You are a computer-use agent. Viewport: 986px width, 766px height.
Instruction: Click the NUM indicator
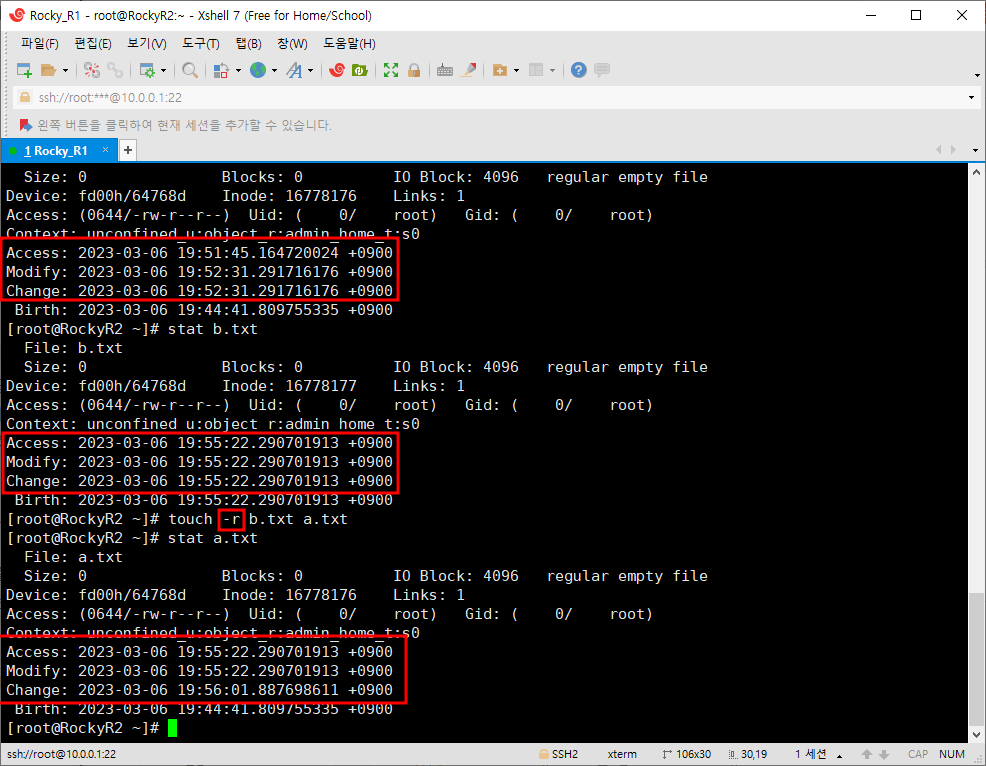pyautogui.click(x=952, y=754)
